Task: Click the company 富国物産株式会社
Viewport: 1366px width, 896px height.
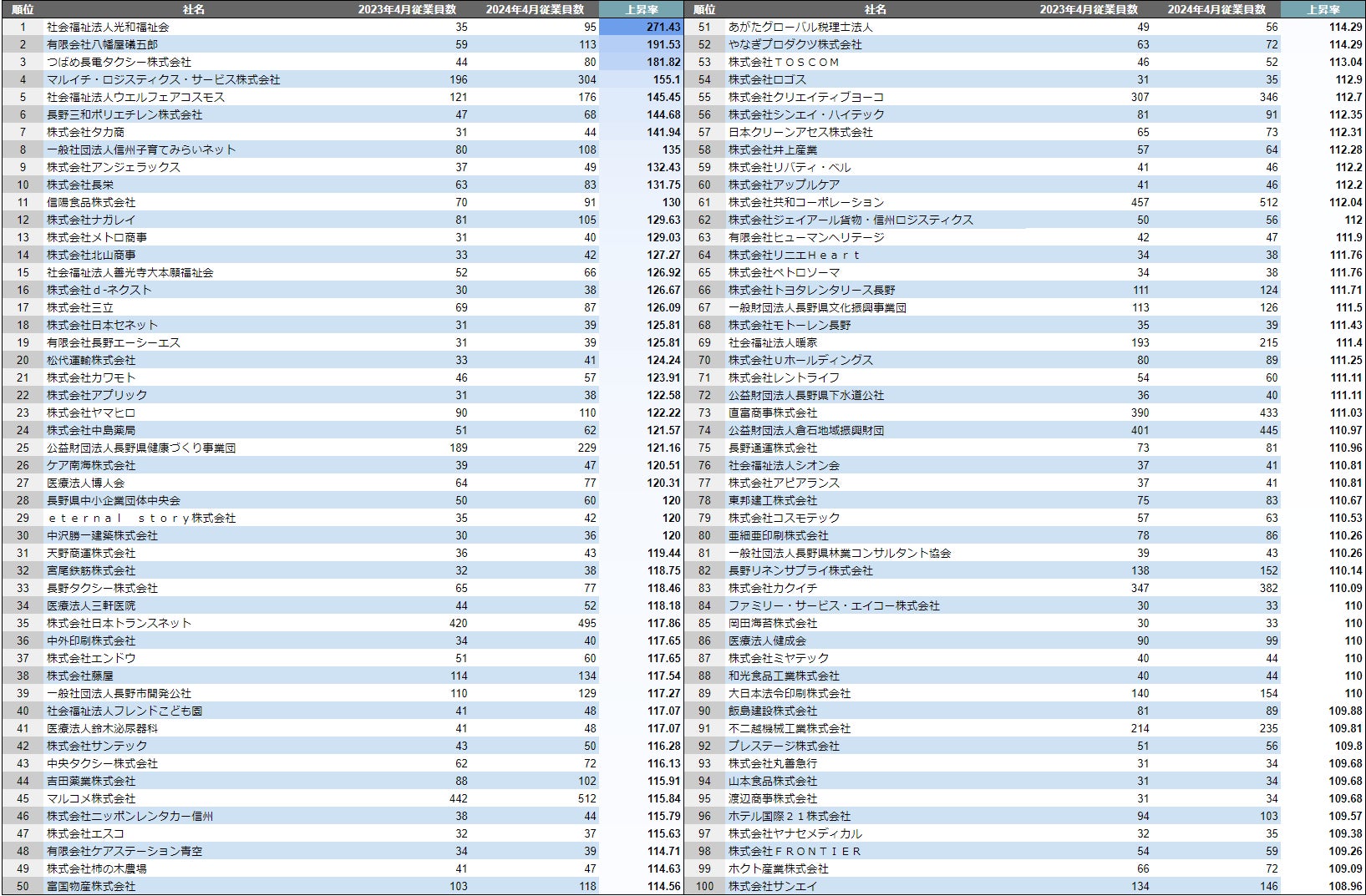Action: click(91, 886)
